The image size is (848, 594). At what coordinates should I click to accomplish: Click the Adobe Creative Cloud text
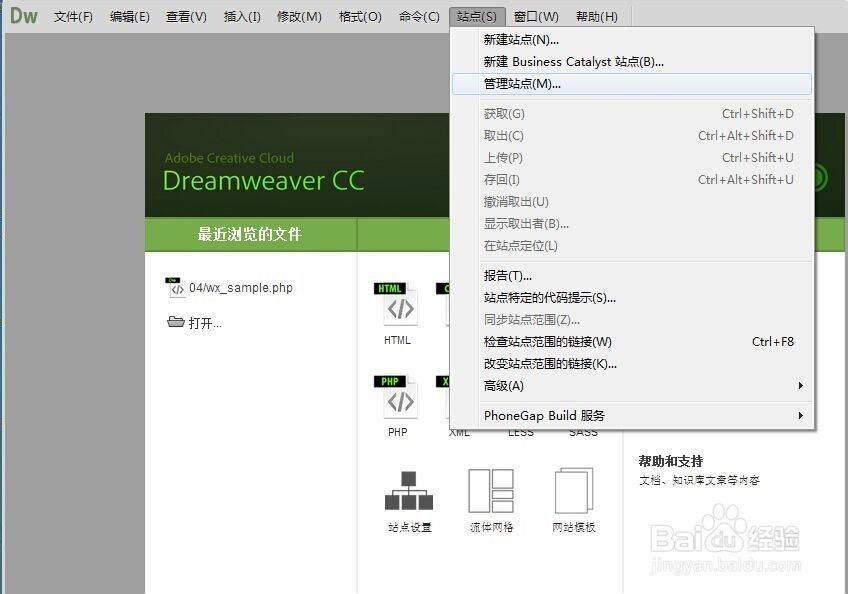pyautogui.click(x=229, y=158)
